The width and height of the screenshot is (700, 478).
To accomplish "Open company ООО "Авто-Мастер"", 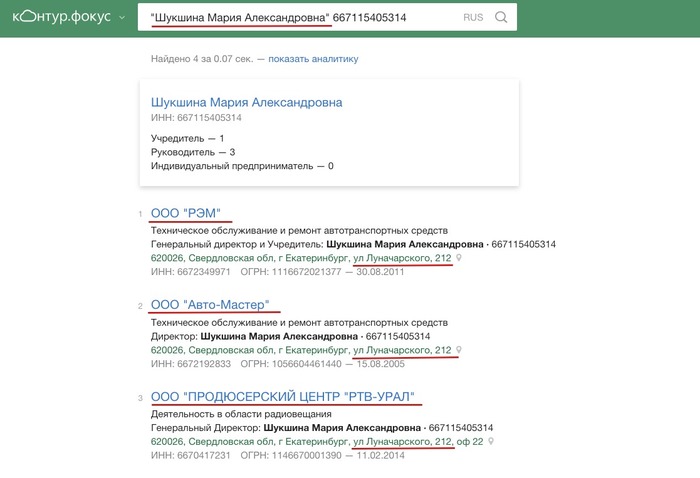I will 210,305.
